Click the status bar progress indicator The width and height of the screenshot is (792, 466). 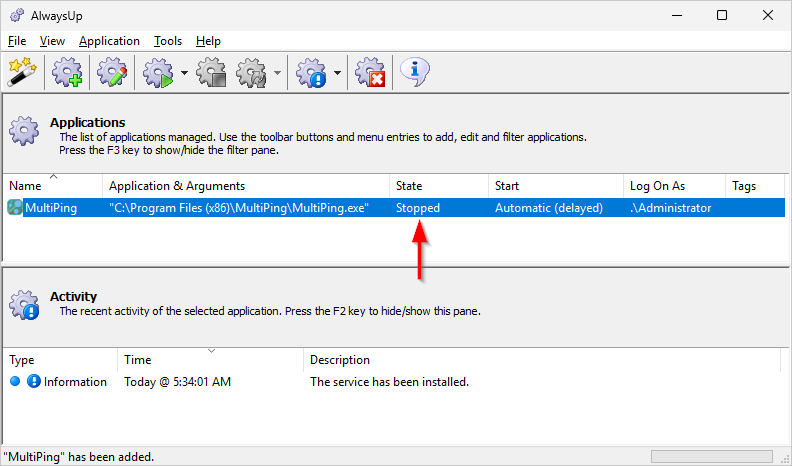point(711,456)
